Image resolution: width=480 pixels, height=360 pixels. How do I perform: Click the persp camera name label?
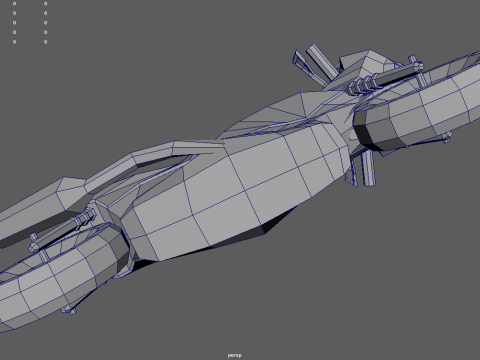coord(235,355)
